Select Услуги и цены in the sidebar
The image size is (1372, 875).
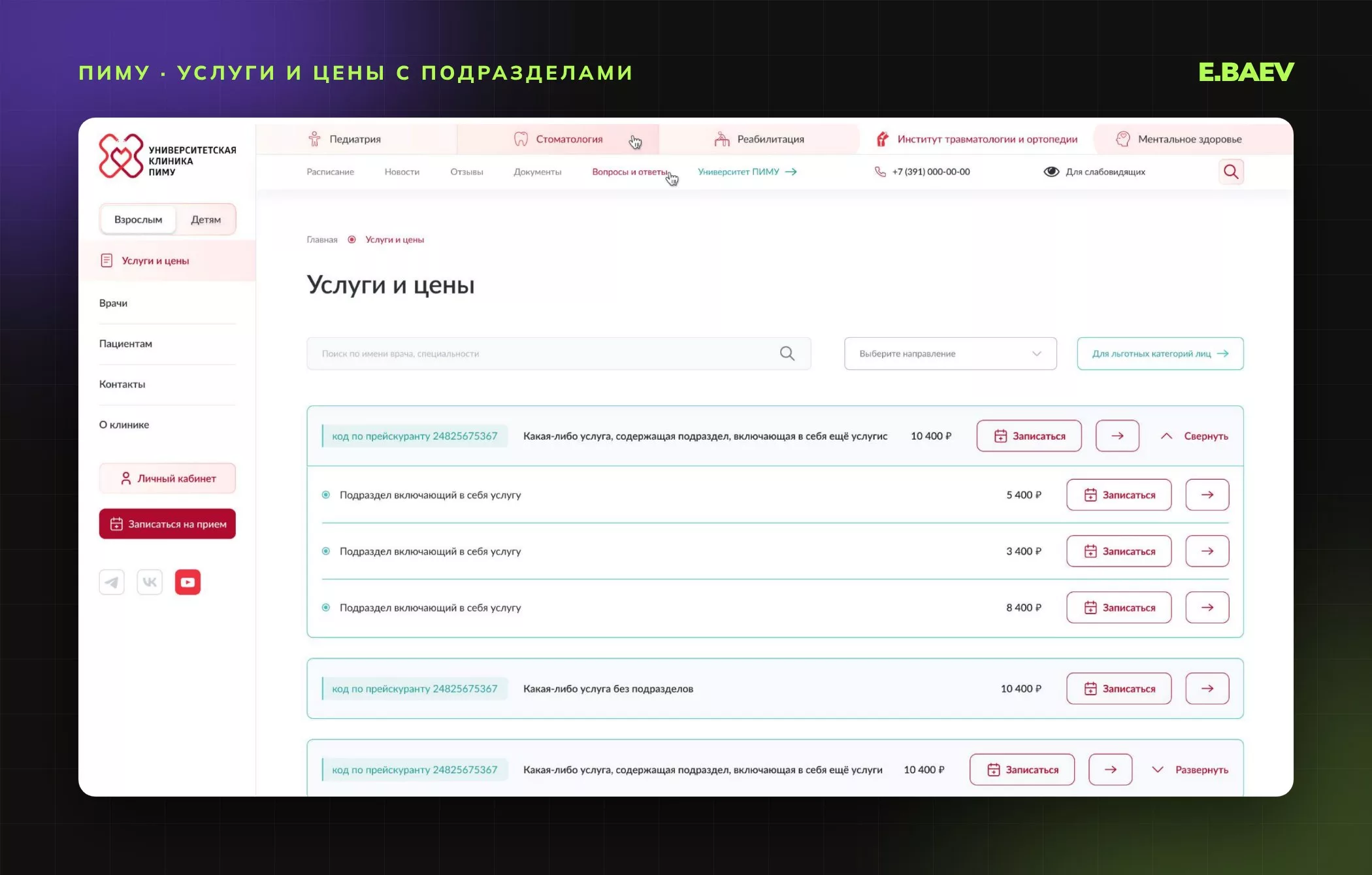167,261
